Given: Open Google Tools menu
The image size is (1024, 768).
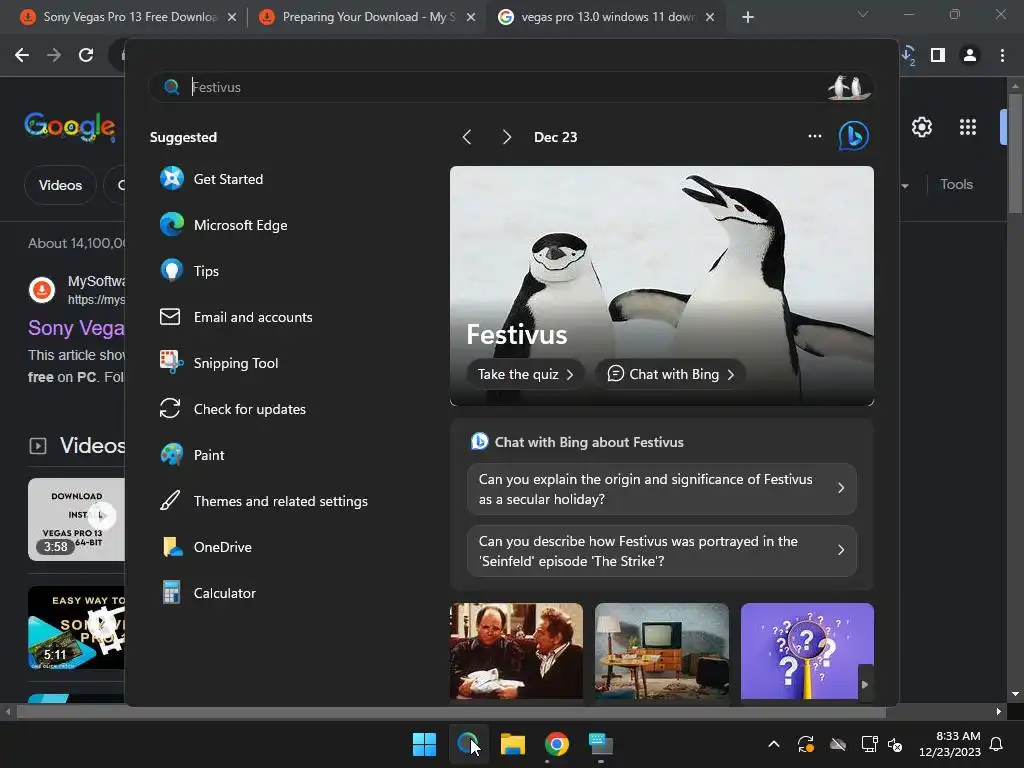Looking at the screenshot, I should click(x=956, y=185).
